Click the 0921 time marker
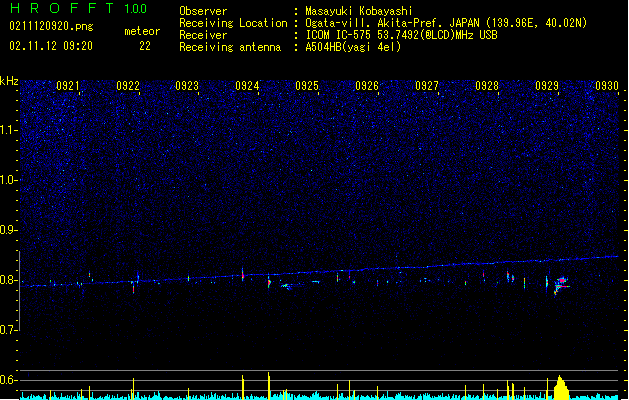This screenshot has width=629, height=400. (x=68, y=86)
